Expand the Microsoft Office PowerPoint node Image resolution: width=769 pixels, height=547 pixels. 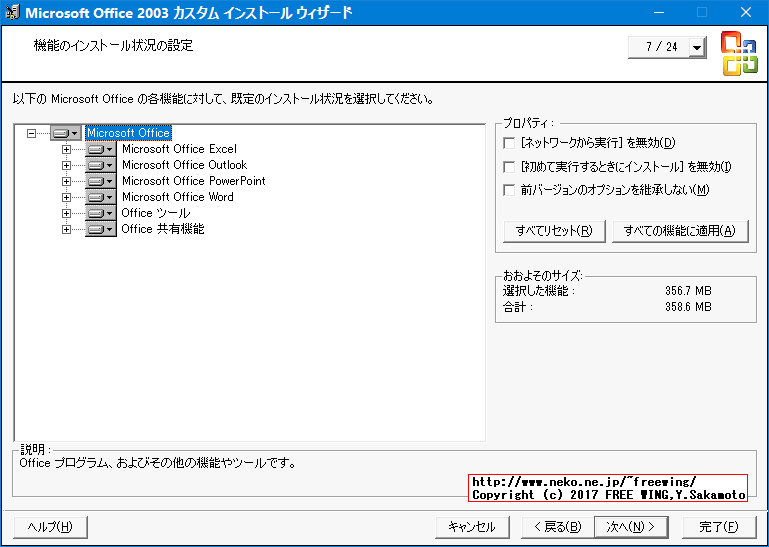(x=66, y=182)
